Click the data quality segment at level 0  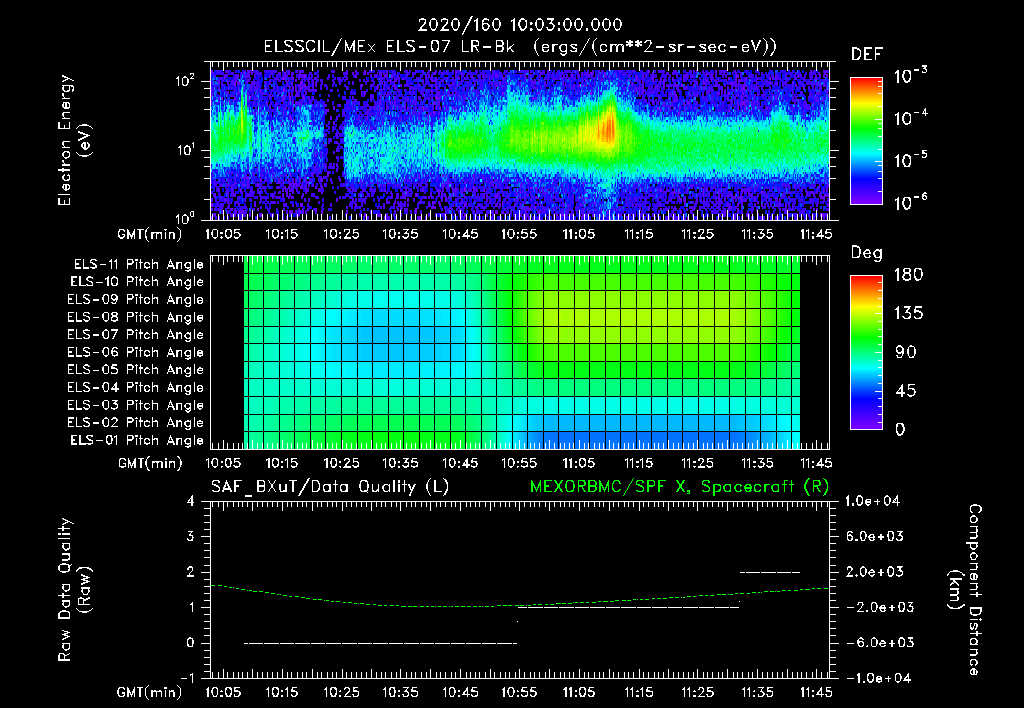381,643
